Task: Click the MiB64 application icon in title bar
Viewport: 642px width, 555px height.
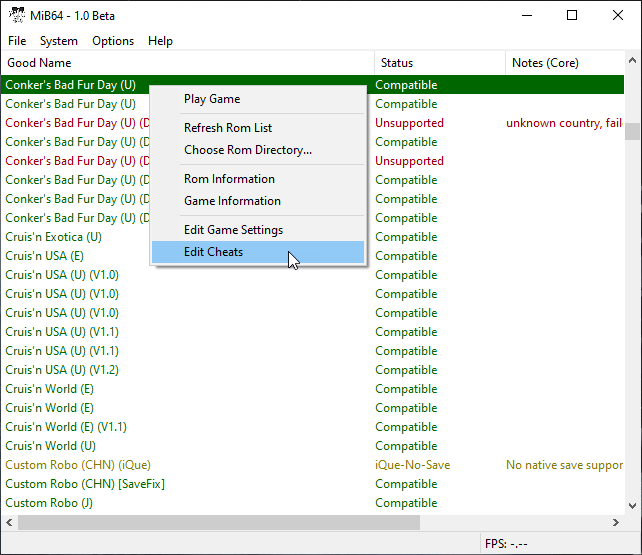Action: (15, 15)
